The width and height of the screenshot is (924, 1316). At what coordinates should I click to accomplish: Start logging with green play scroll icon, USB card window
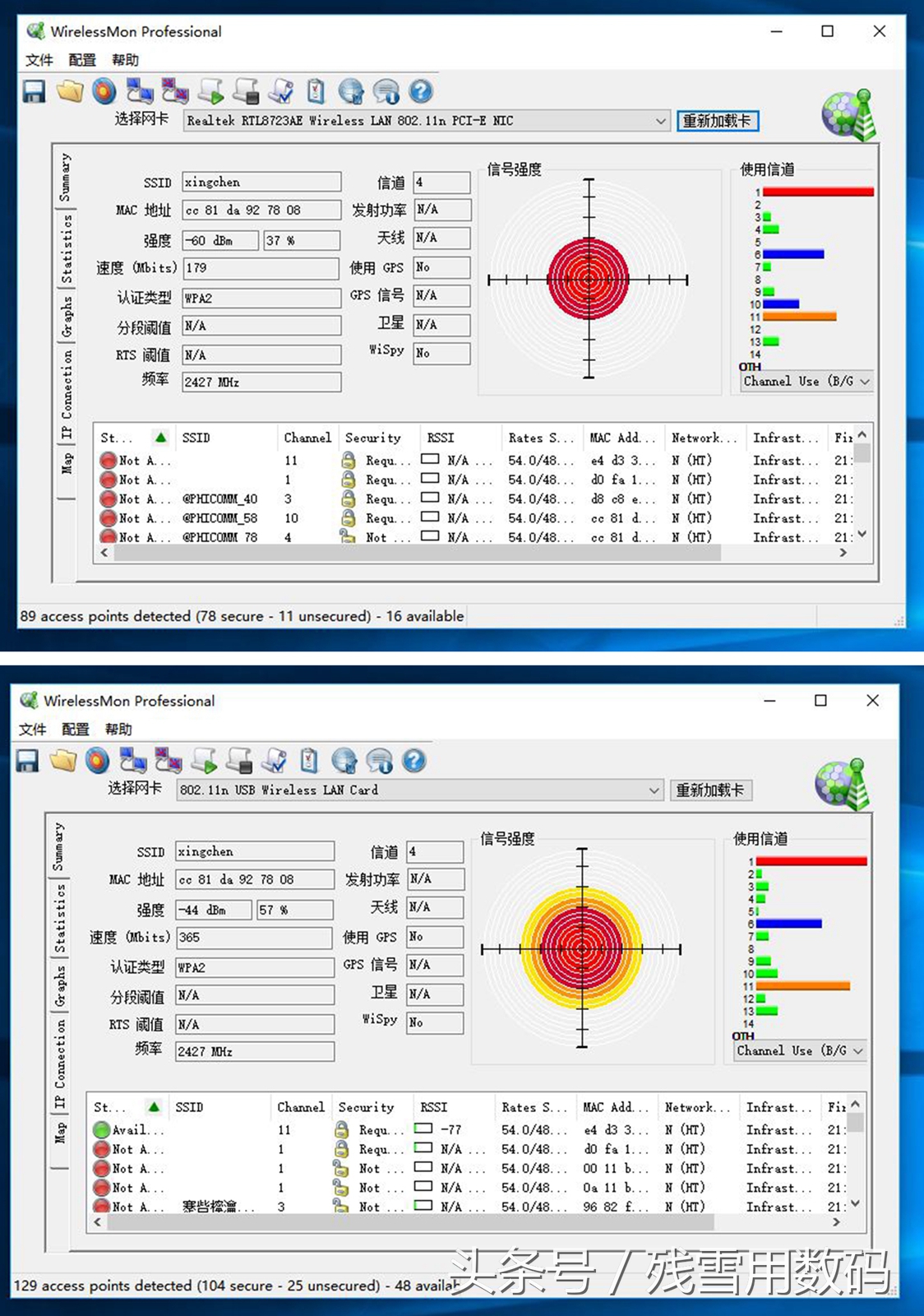pyautogui.click(x=204, y=761)
